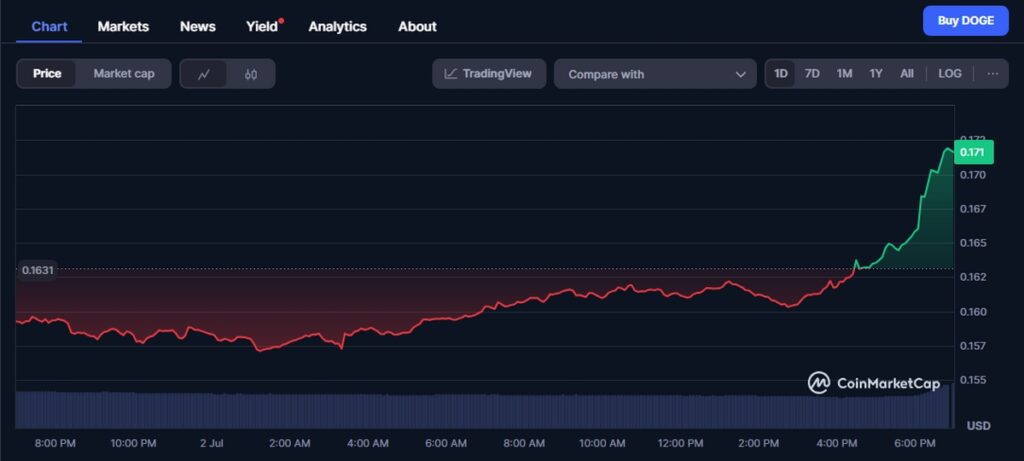Screen dimensions: 1024x461
Task: Click the 0.170 y-axis label
Action: (x=972, y=175)
